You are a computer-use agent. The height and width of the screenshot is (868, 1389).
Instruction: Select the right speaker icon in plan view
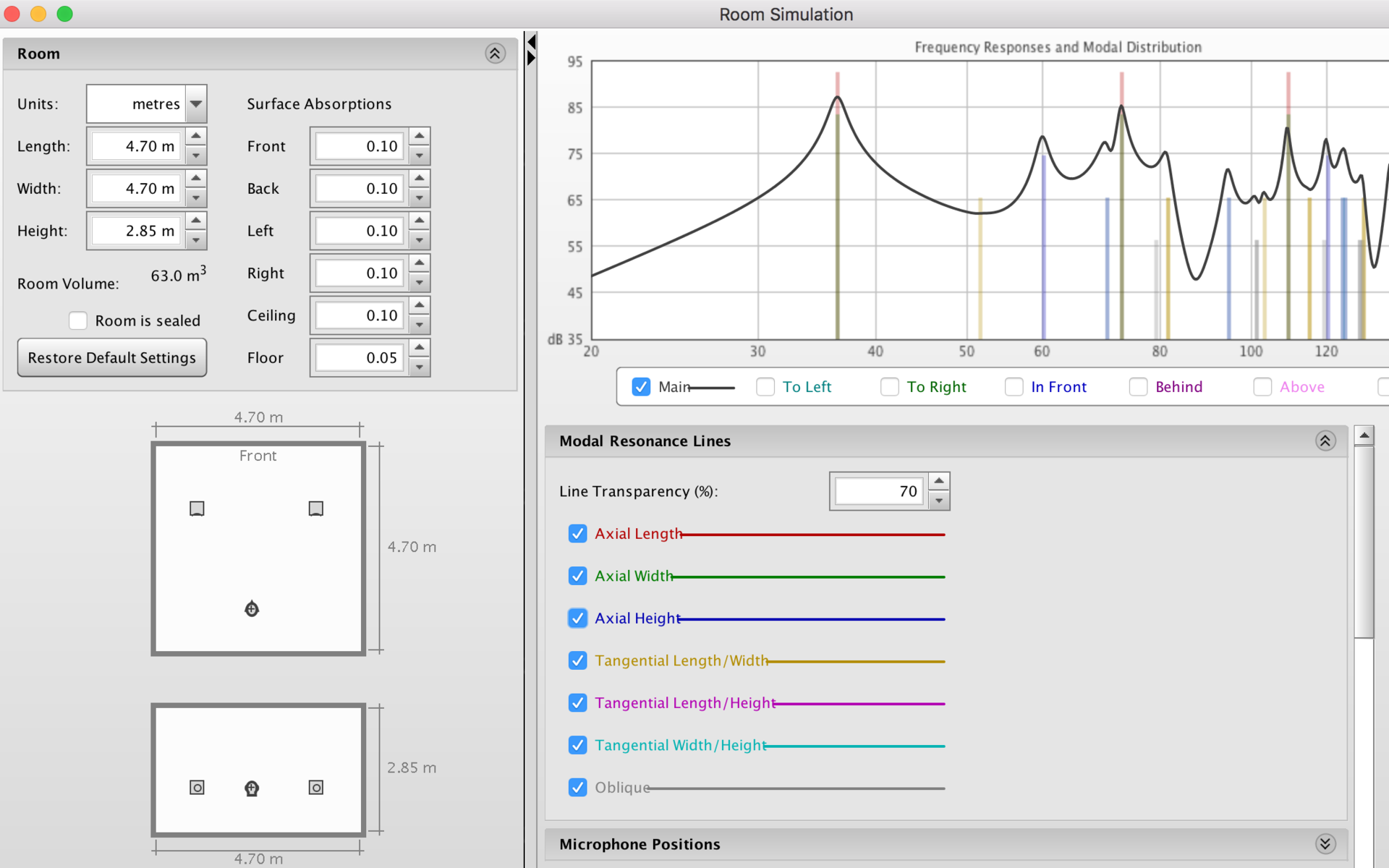click(315, 509)
